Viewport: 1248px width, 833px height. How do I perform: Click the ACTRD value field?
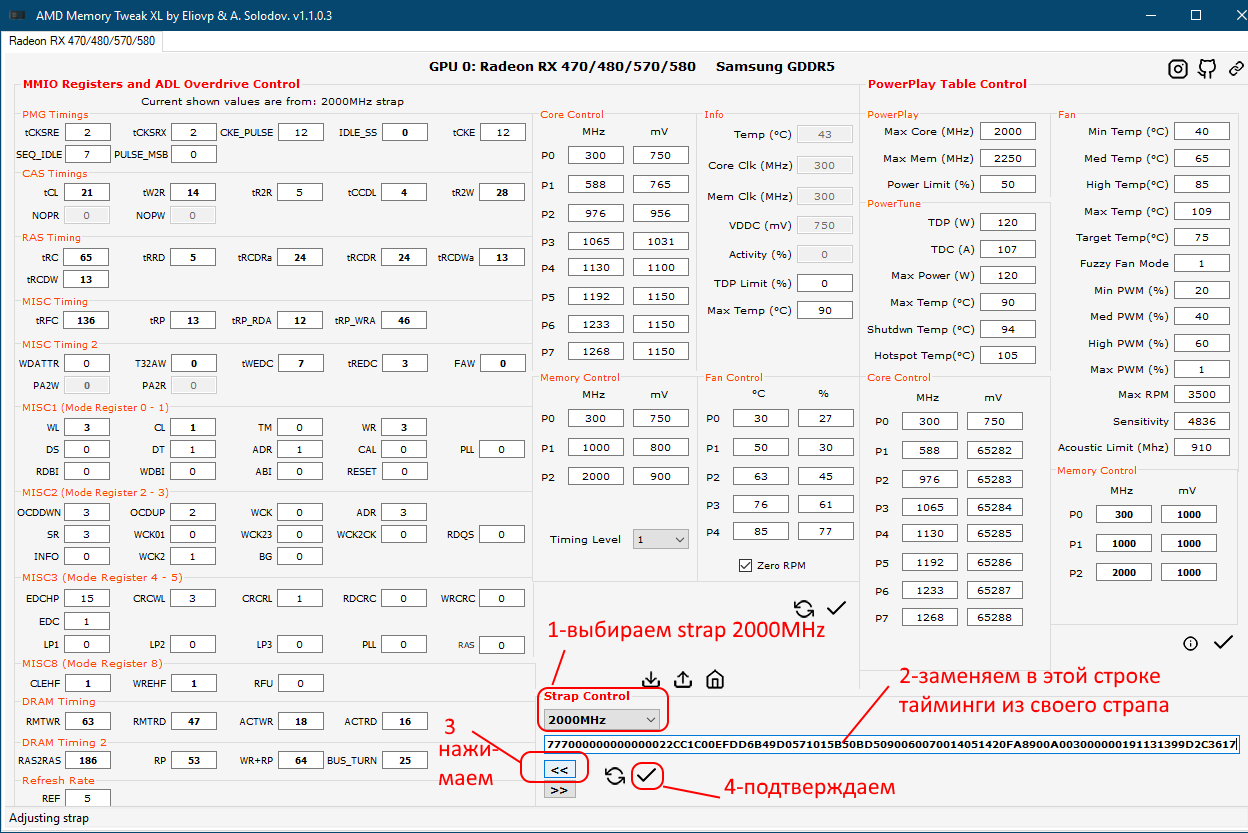(405, 721)
